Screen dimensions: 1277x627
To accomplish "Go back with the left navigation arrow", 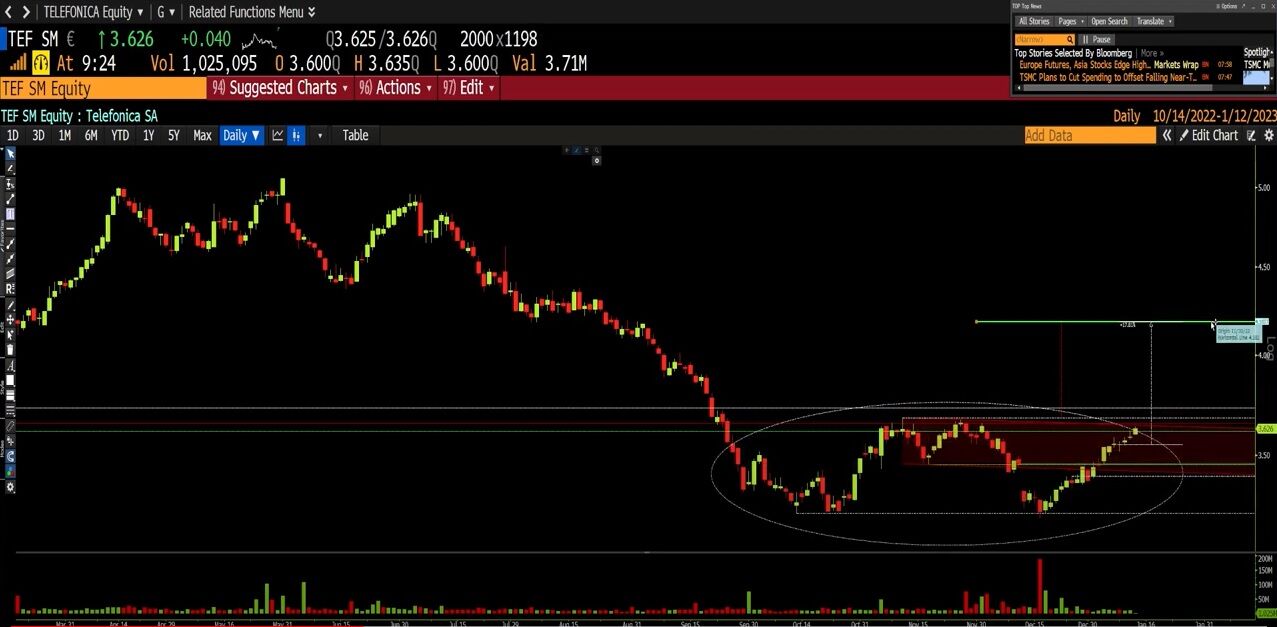I will click(9, 12).
